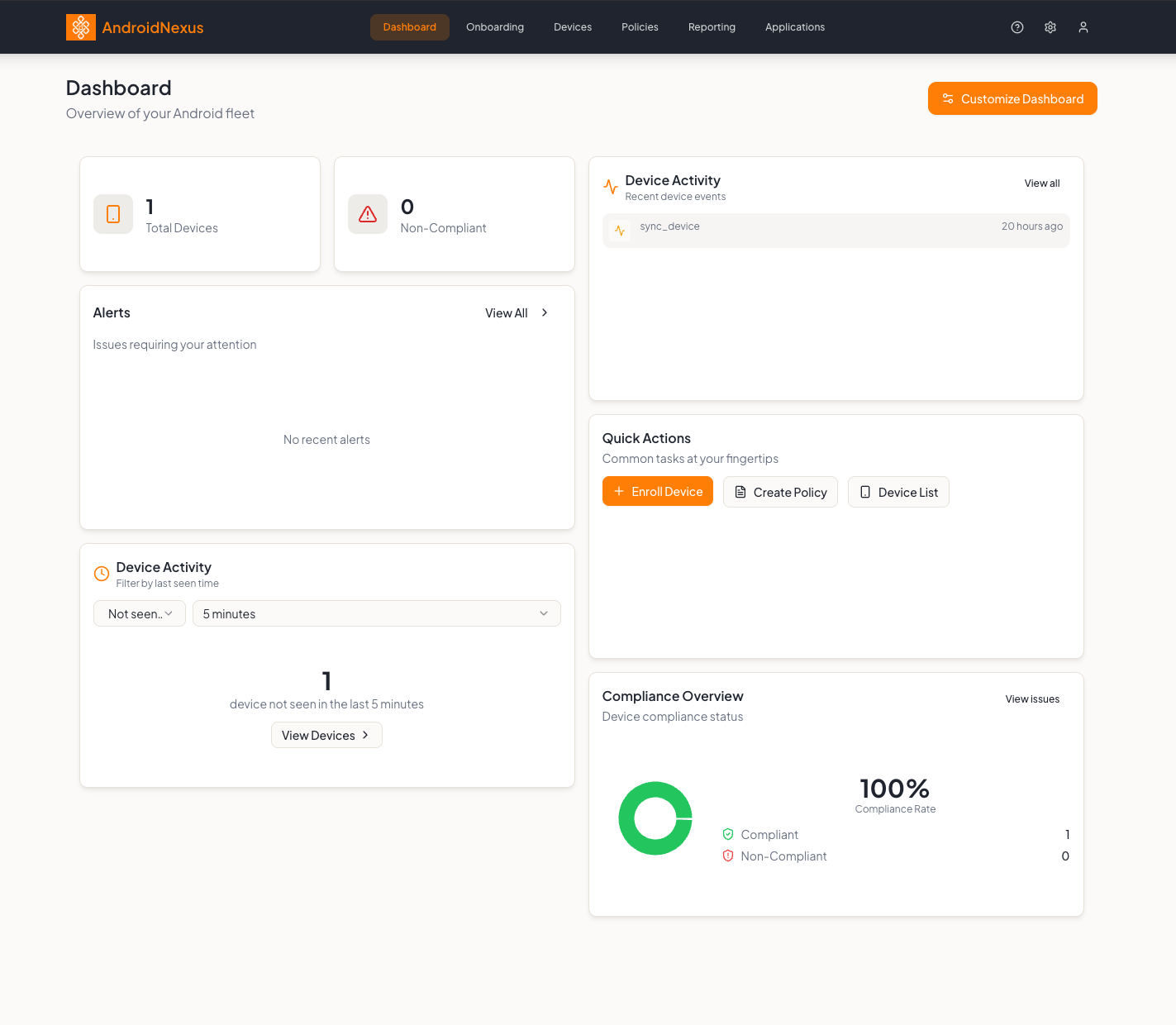1176x1025 pixels.
Task: Click the red Non-Compliant shield icon
Action: pyautogui.click(x=728, y=856)
